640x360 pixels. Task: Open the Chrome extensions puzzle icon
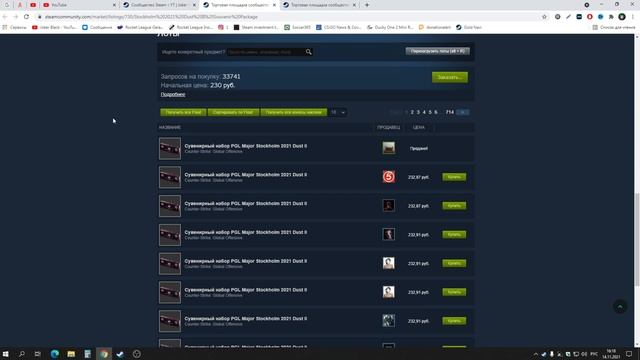(x=611, y=17)
